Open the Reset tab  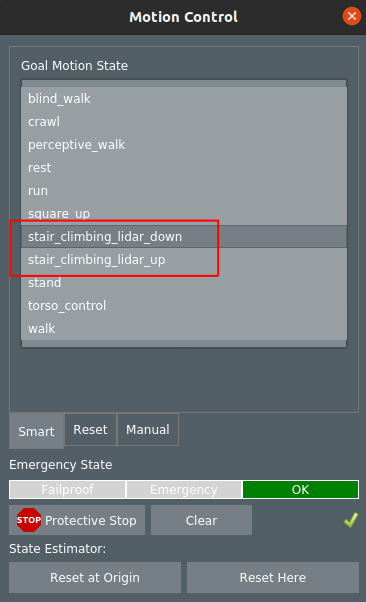tap(90, 429)
